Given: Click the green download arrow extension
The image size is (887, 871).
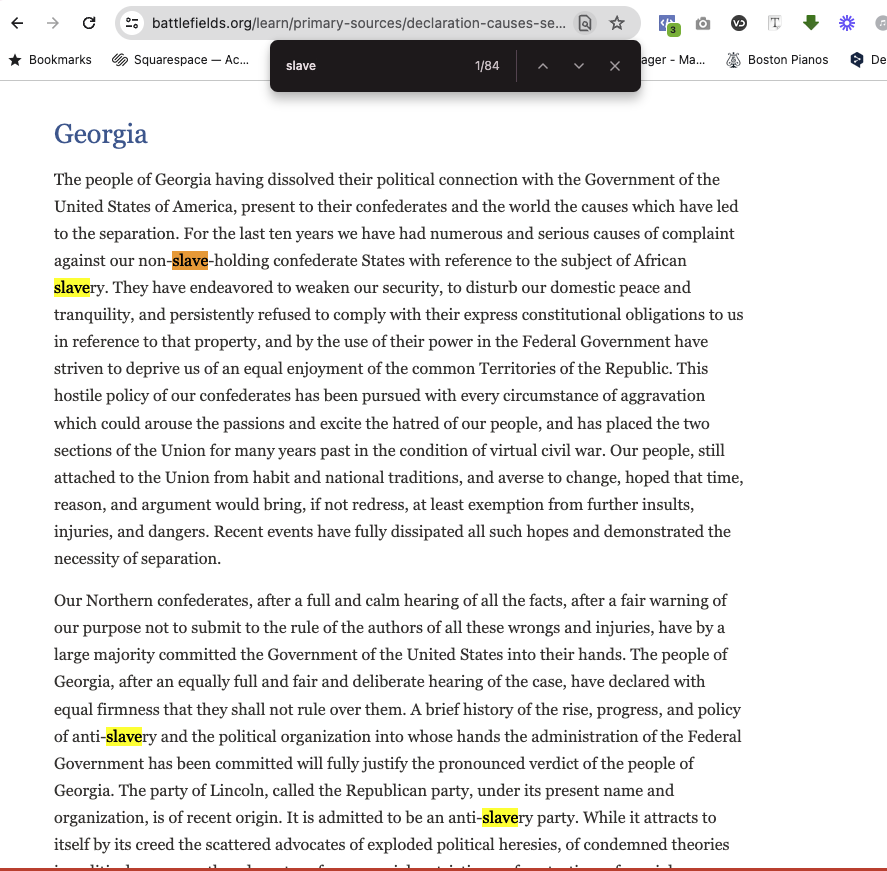Looking at the screenshot, I should tap(811, 23).
